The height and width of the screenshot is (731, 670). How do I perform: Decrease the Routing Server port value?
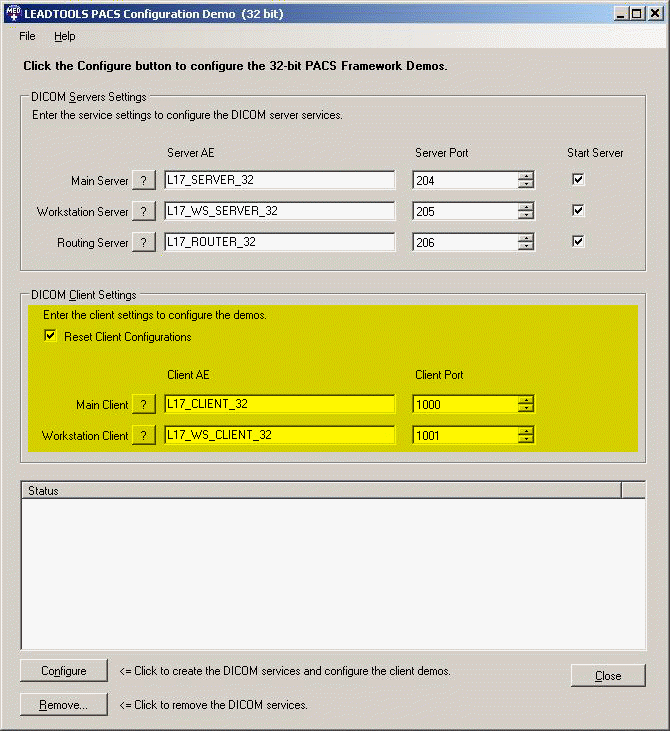(526, 246)
